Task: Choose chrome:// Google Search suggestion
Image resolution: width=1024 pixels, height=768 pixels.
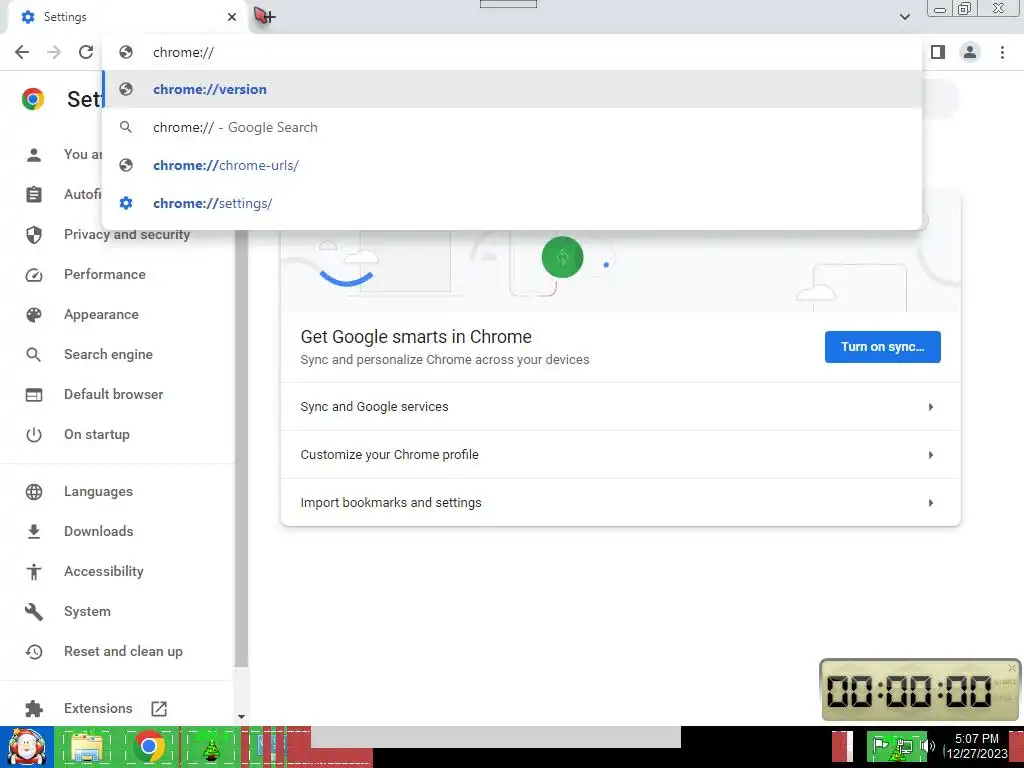Action: (x=512, y=127)
